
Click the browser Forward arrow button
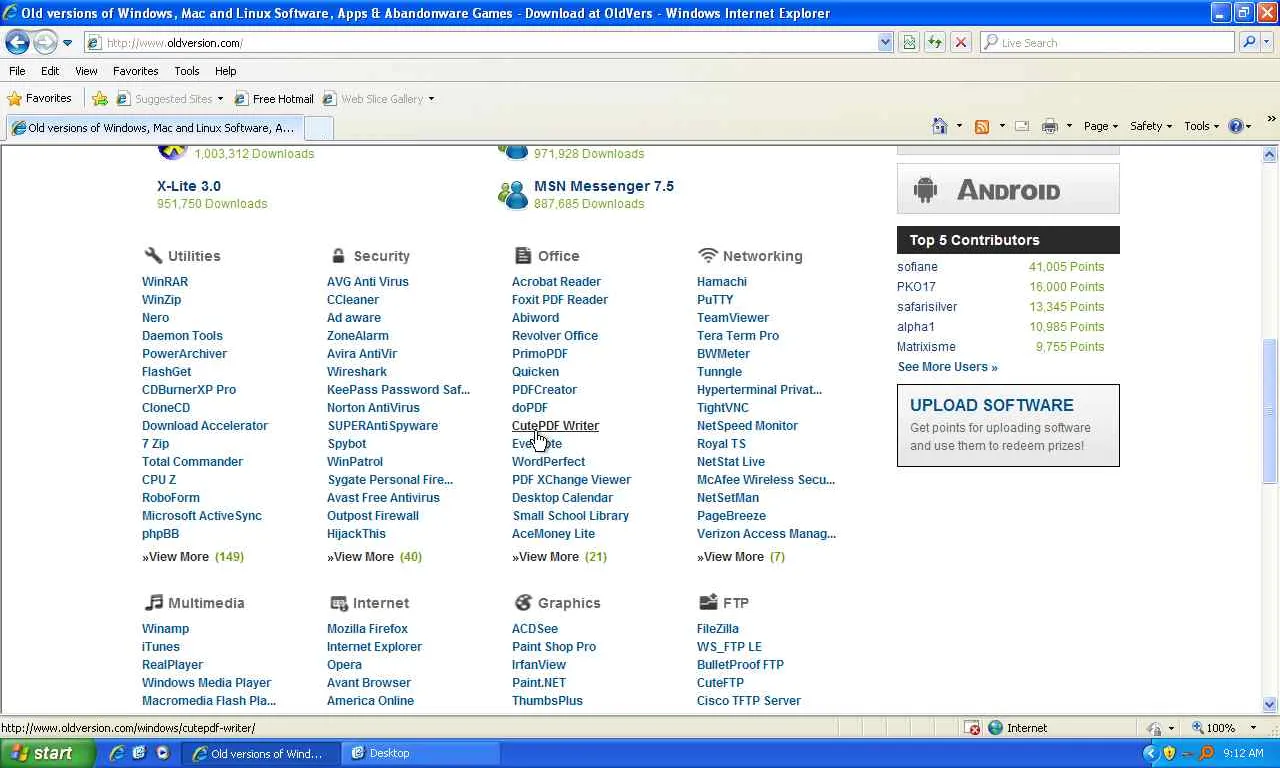[x=45, y=42]
